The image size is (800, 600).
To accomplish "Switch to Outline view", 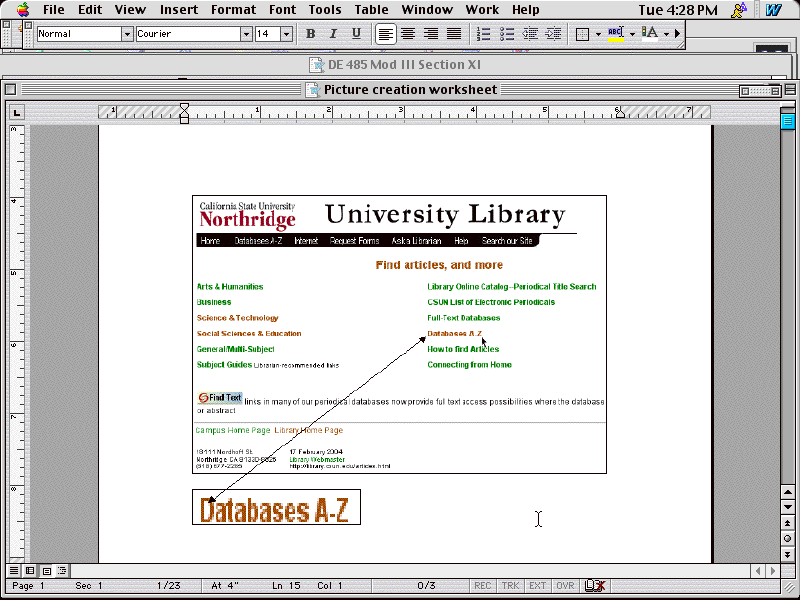I will click(62, 570).
